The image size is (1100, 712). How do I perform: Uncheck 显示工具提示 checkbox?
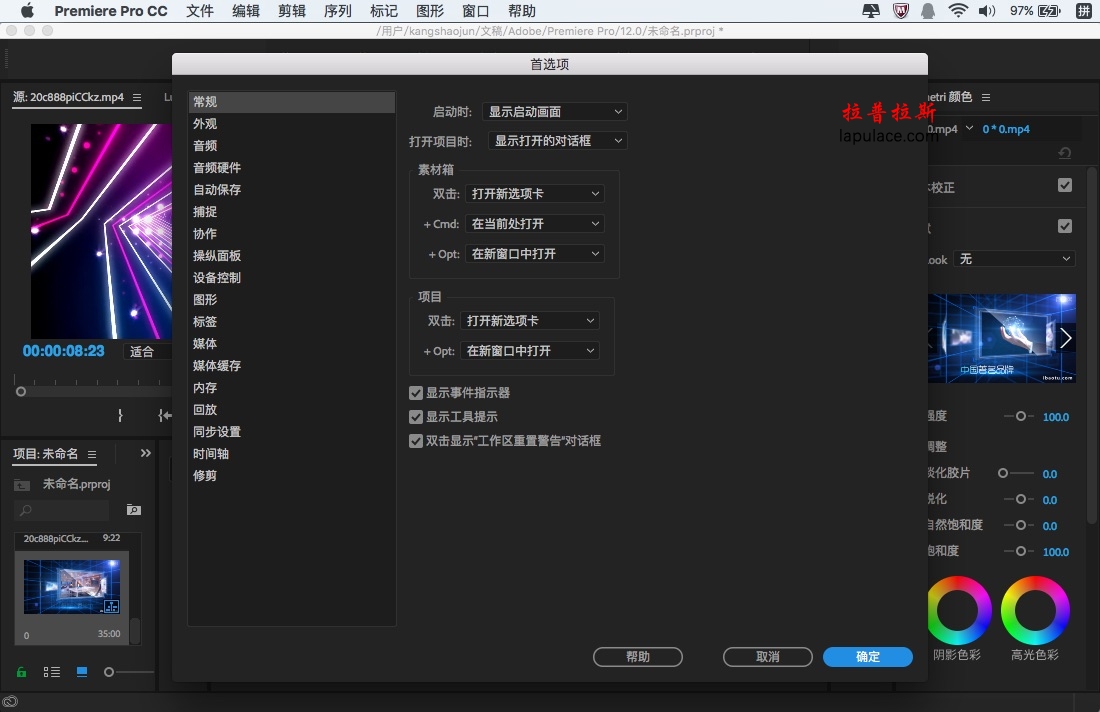coord(416,417)
